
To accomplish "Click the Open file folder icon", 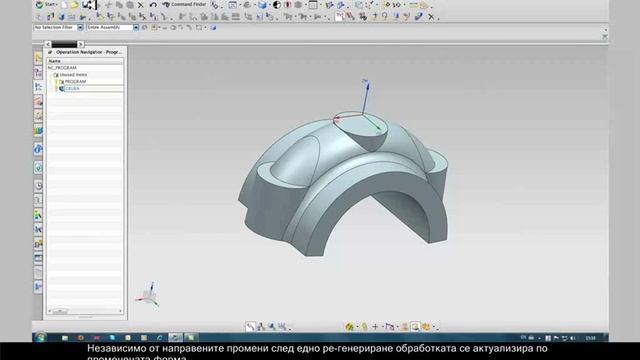I will click(74, 5).
